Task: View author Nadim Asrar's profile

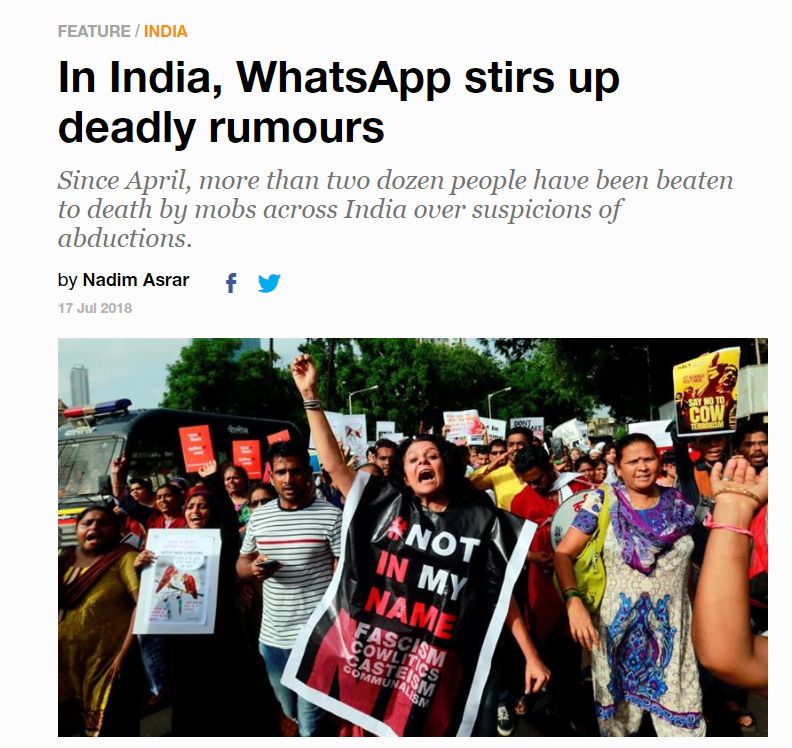Action: pos(136,280)
